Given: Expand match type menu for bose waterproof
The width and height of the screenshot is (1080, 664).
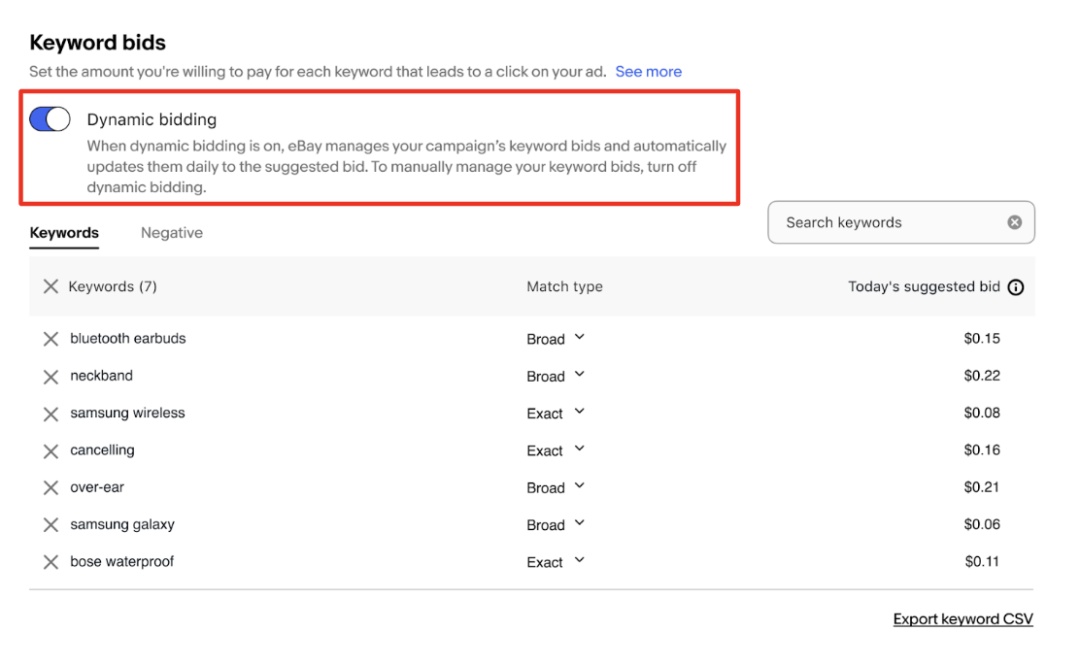Looking at the screenshot, I should [555, 561].
